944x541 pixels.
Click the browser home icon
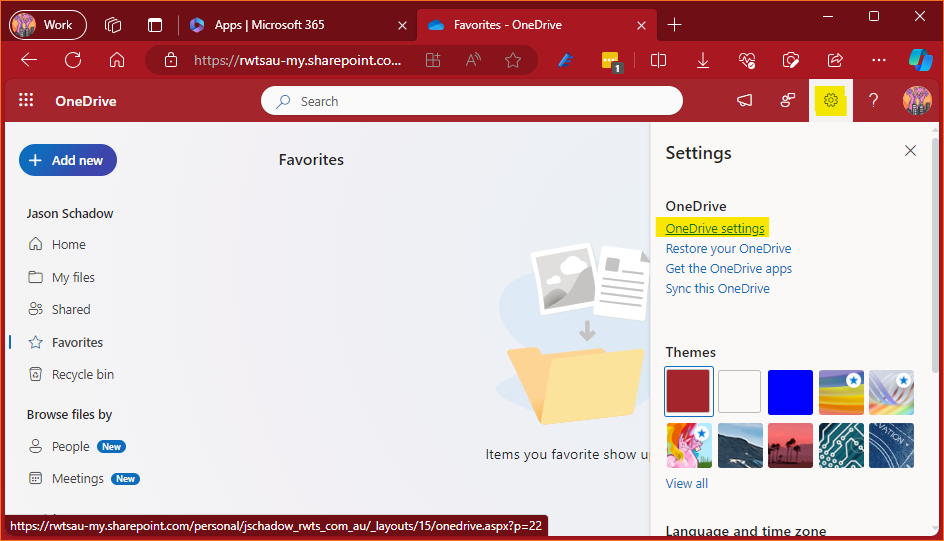(x=117, y=60)
